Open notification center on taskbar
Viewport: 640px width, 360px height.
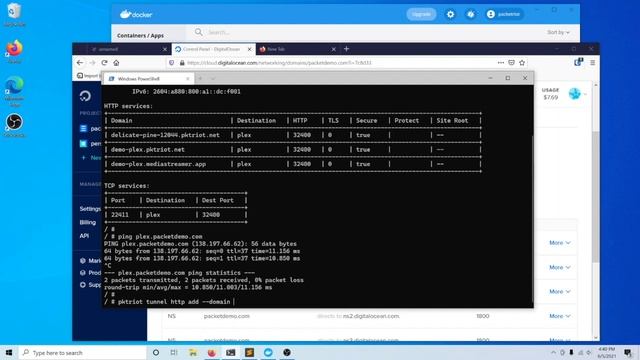pyautogui.click(x=628, y=353)
